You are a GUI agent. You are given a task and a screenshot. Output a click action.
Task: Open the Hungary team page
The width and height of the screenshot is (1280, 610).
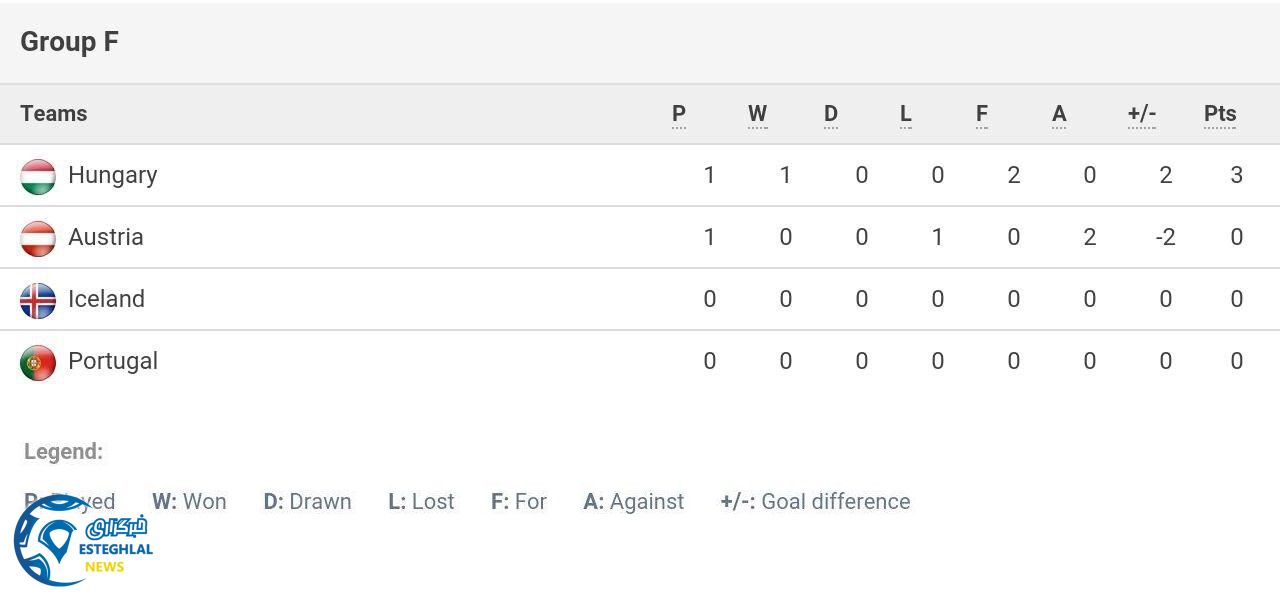coord(112,174)
